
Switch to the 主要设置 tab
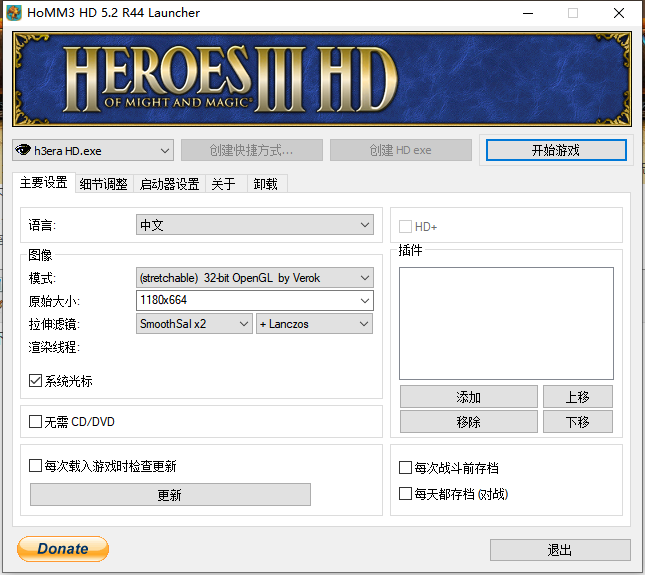[x=44, y=183]
